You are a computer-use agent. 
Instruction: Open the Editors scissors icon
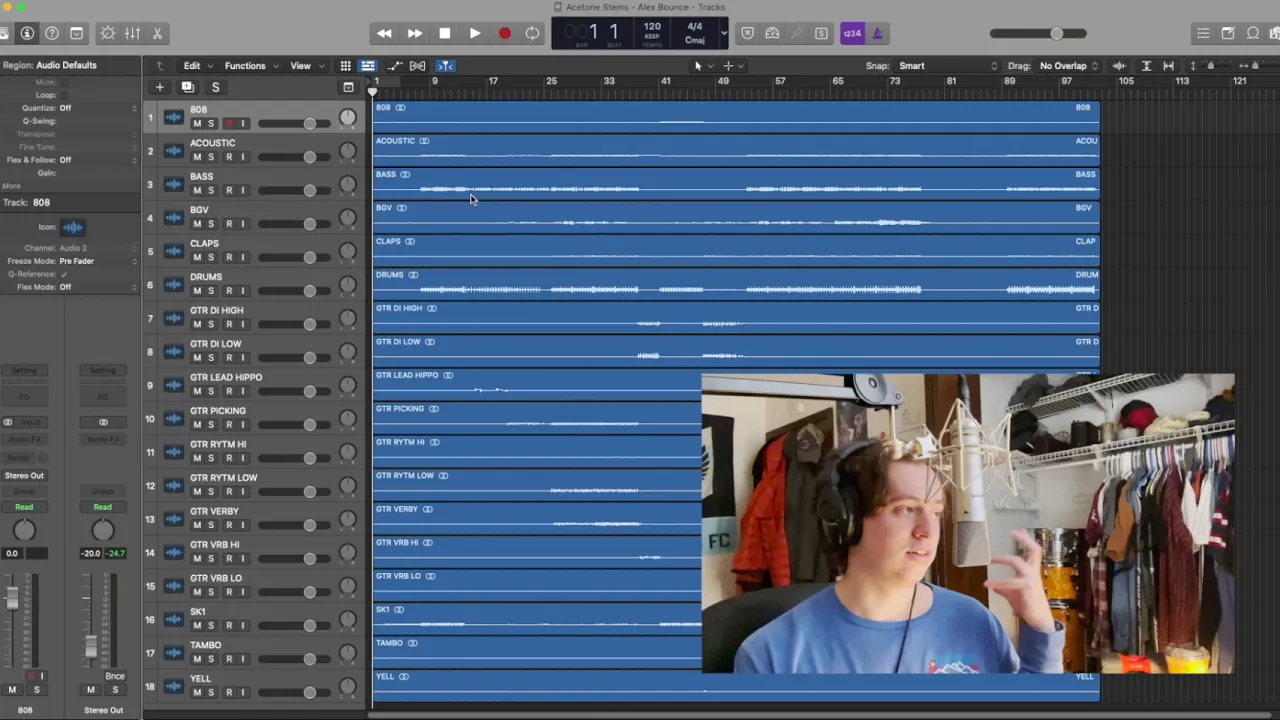(x=157, y=33)
